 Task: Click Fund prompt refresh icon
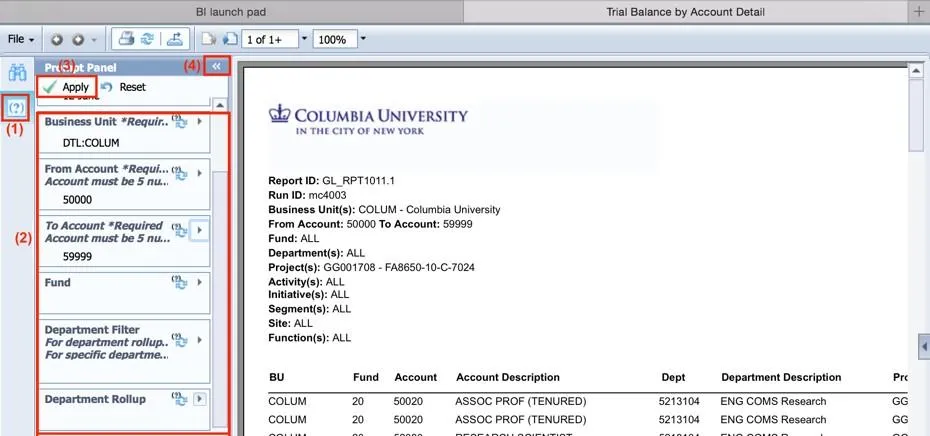180,282
